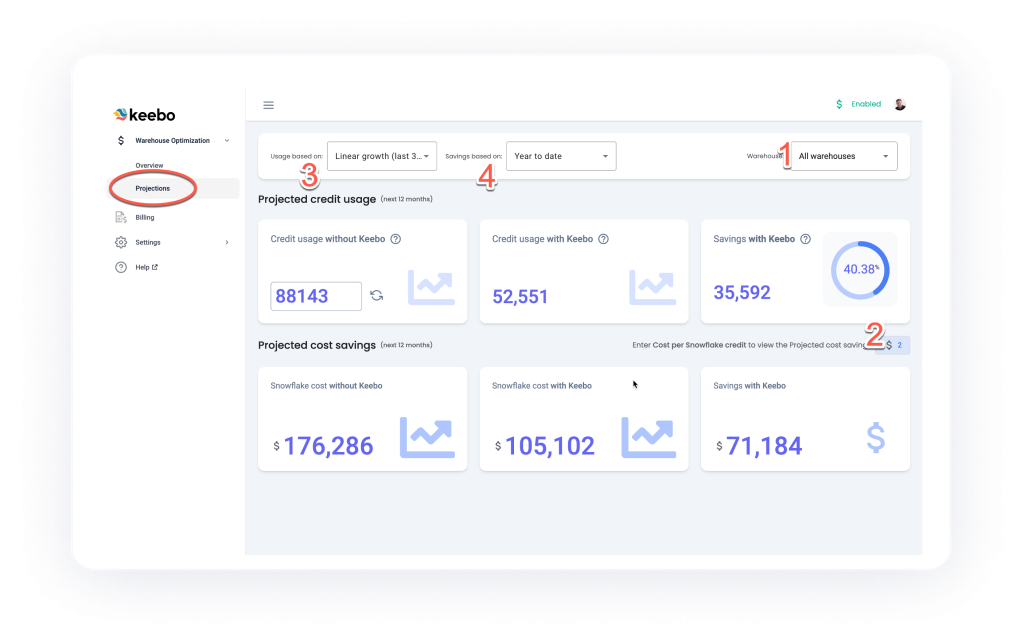Open the Help external link
Screen dimensions: 1024x642
click(x=147, y=267)
